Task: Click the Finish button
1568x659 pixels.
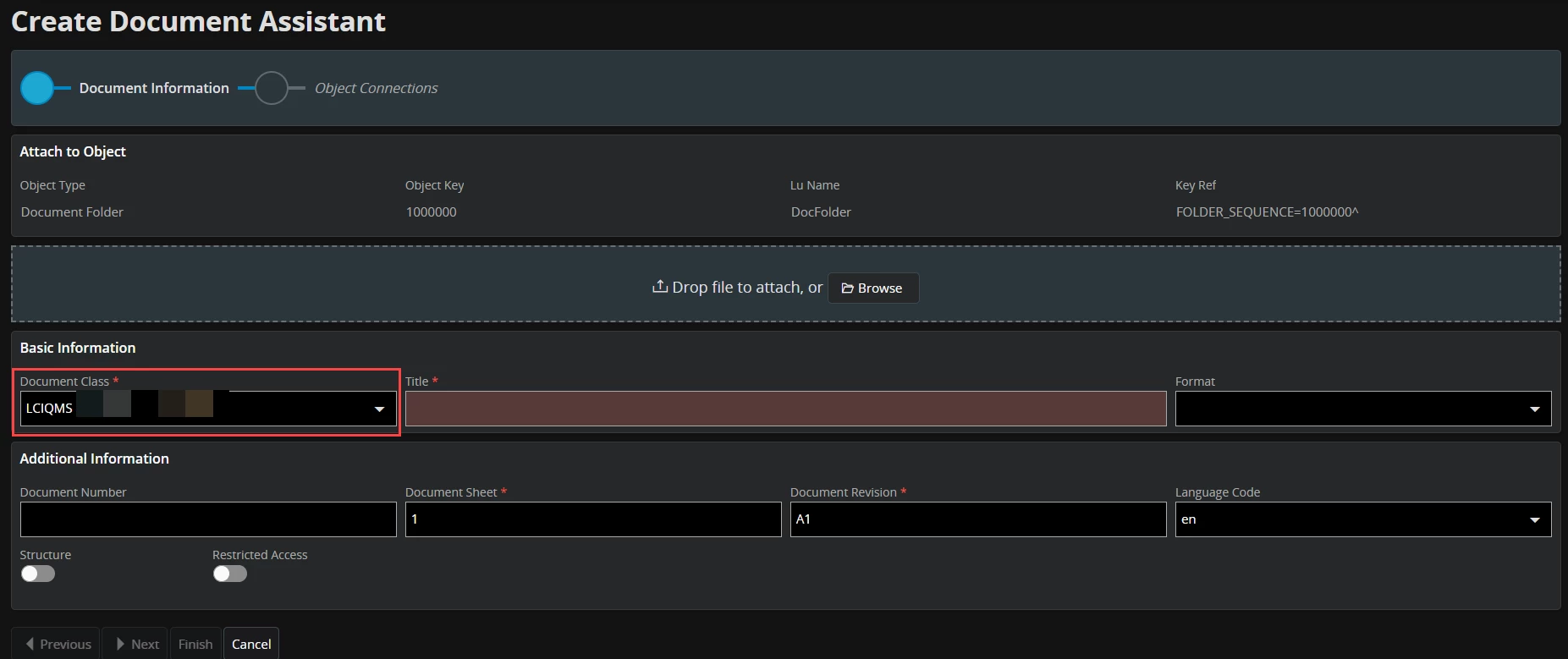Action: [195, 644]
